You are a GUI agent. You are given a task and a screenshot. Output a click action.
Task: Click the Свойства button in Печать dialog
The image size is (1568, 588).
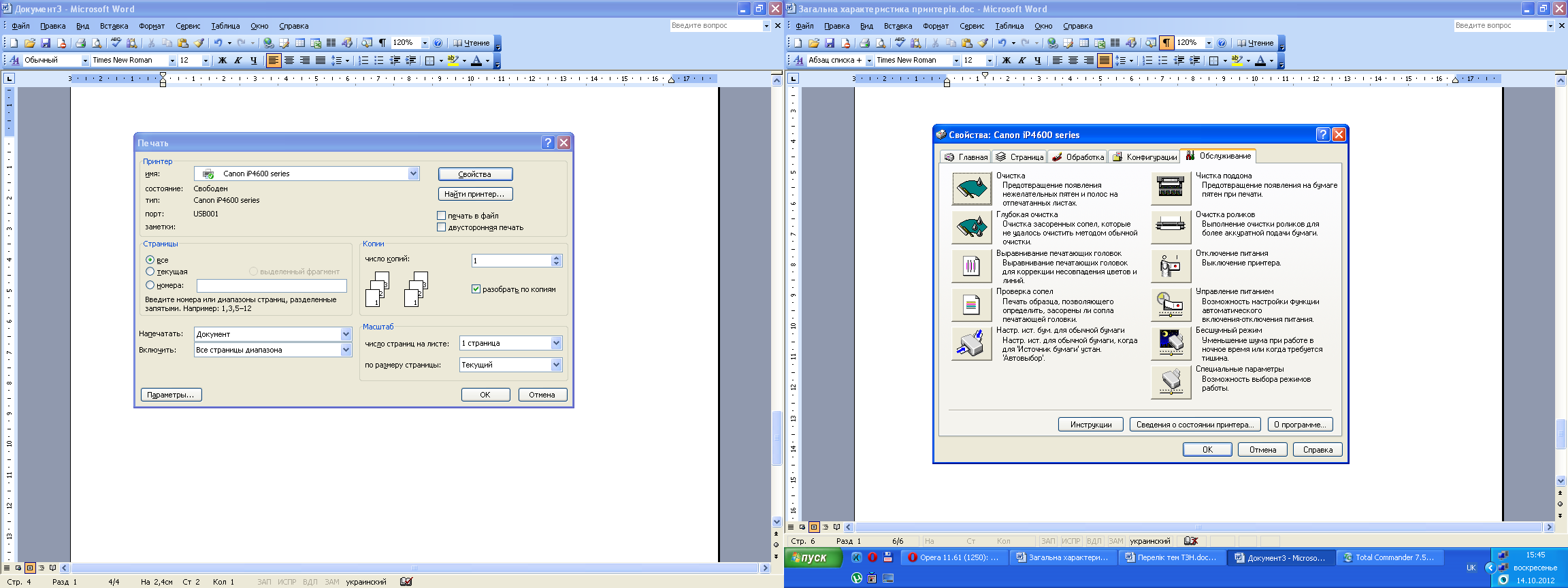tap(475, 174)
